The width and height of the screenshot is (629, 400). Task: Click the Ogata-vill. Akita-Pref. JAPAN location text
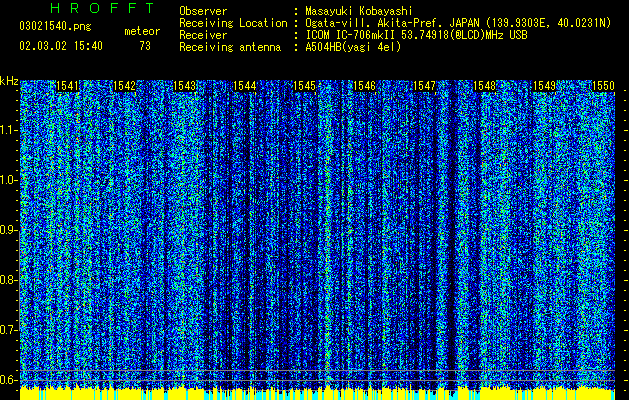(x=458, y=23)
